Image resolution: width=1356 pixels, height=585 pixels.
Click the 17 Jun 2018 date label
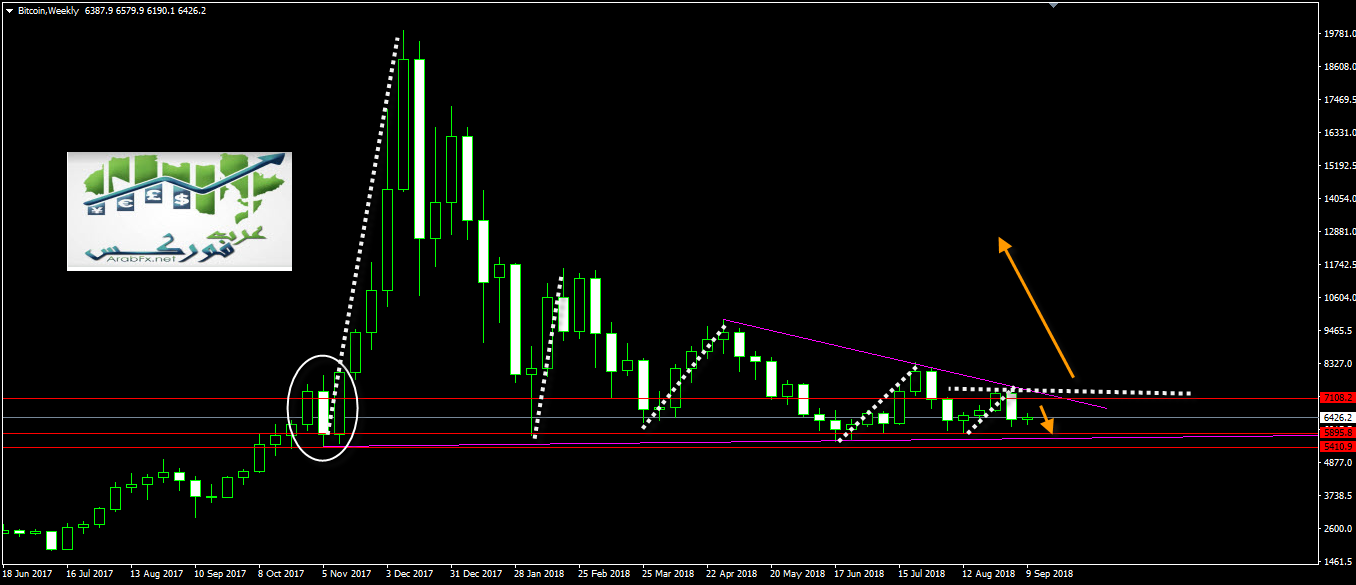860,575
